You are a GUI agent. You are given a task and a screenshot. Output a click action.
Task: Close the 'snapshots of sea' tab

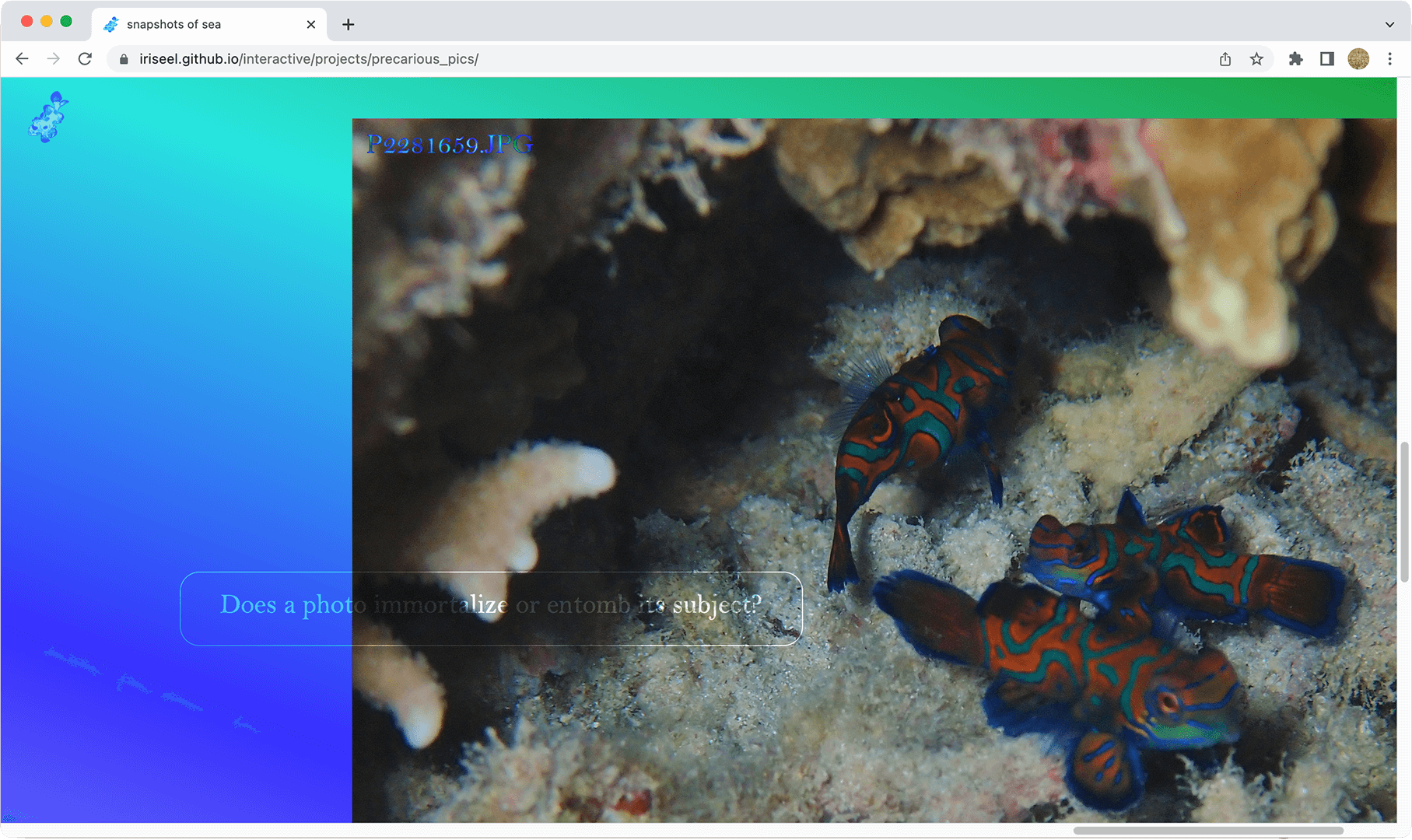click(x=311, y=24)
